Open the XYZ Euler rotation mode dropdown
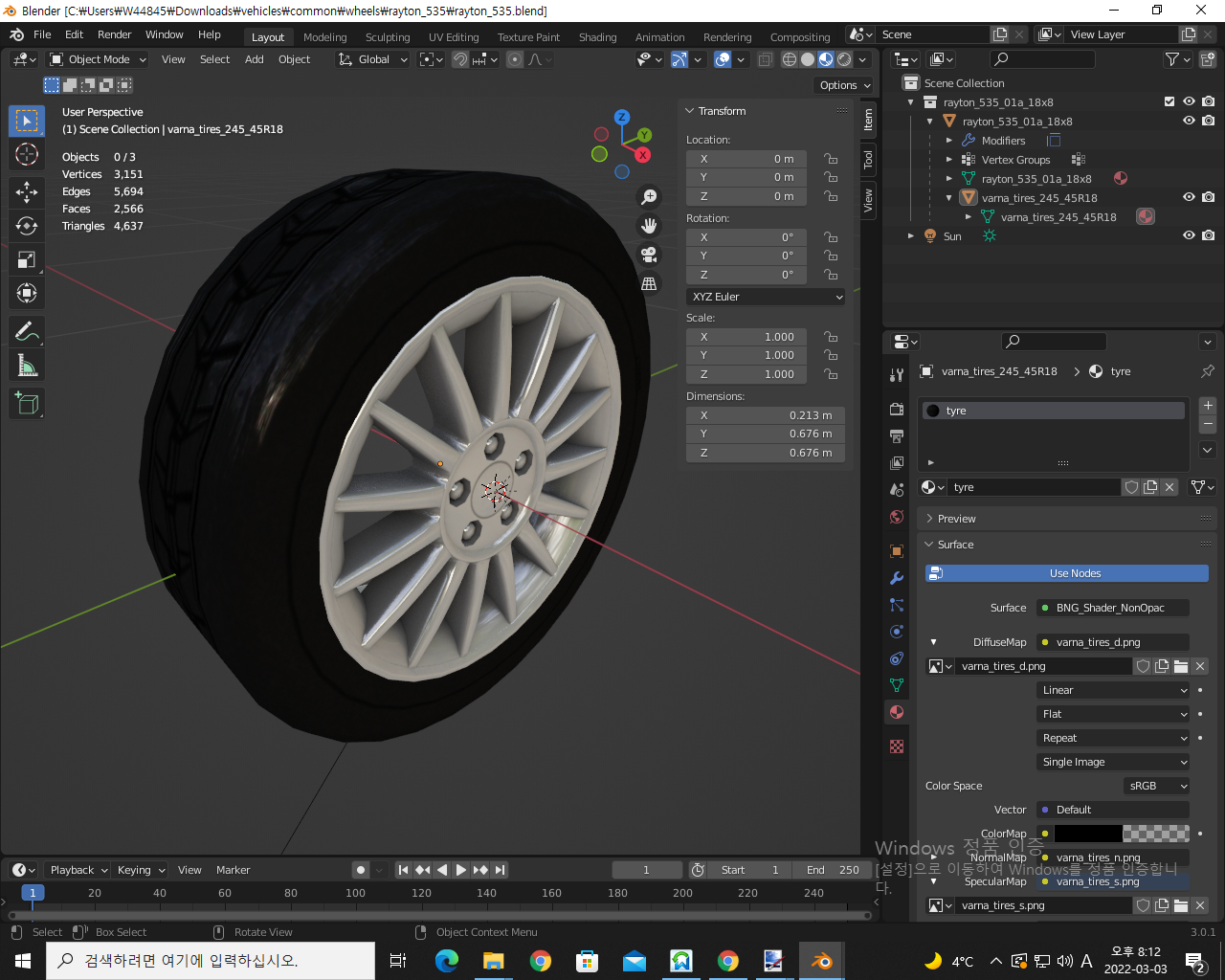The height and width of the screenshot is (980, 1225). pos(766,297)
